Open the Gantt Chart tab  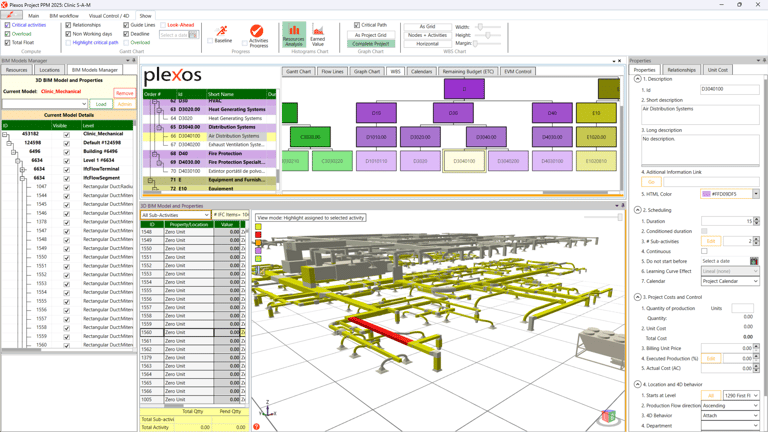(x=298, y=72)
